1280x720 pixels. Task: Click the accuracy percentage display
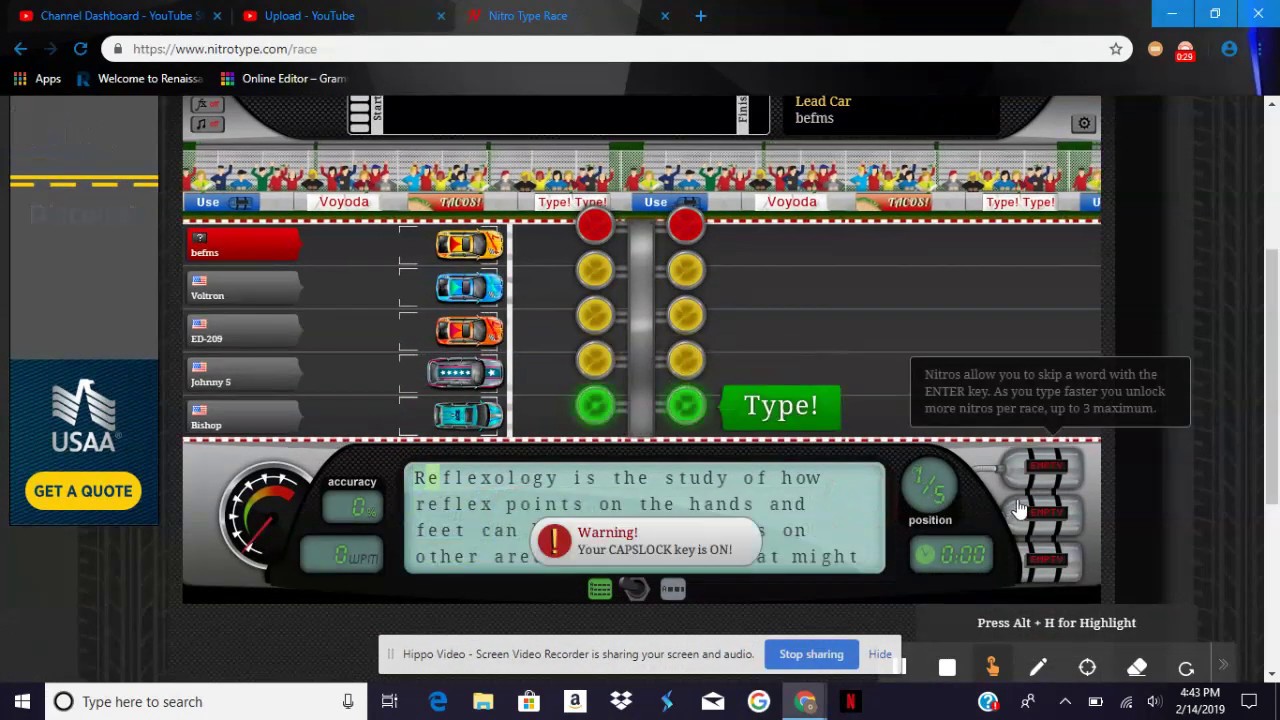point(352,508)
